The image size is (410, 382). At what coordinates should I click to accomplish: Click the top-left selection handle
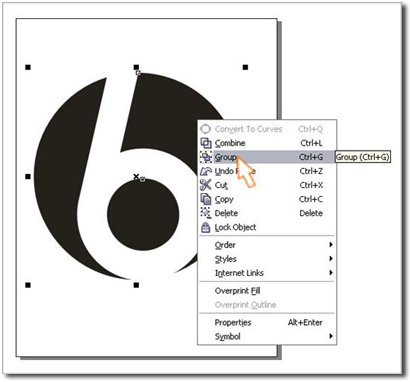point(28,67)
